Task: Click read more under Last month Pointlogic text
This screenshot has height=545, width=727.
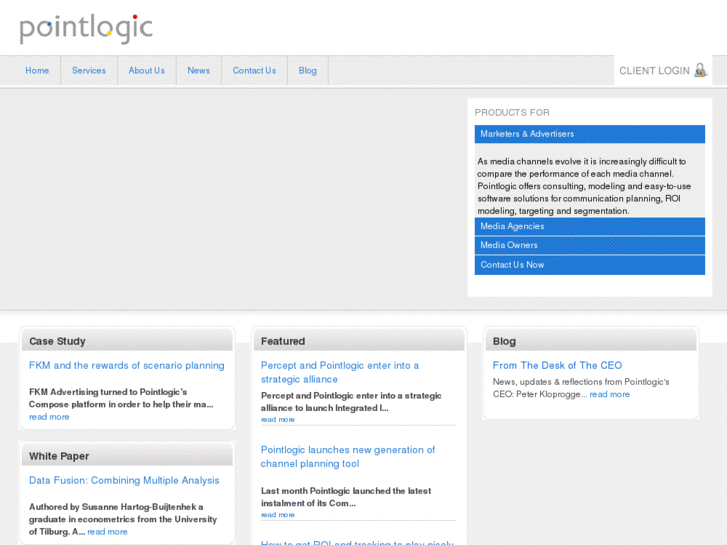Action: point(278,515)
